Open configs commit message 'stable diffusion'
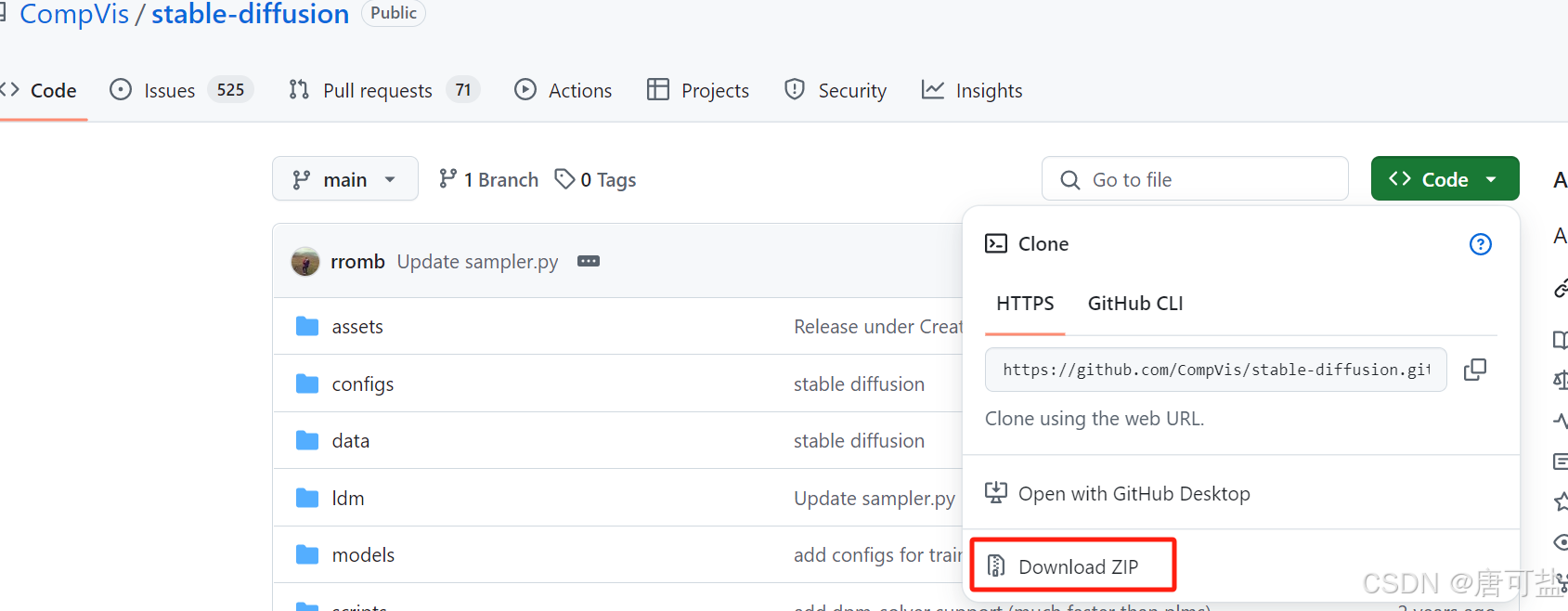Screen dimensions: 1568x611 coord(859,384)
